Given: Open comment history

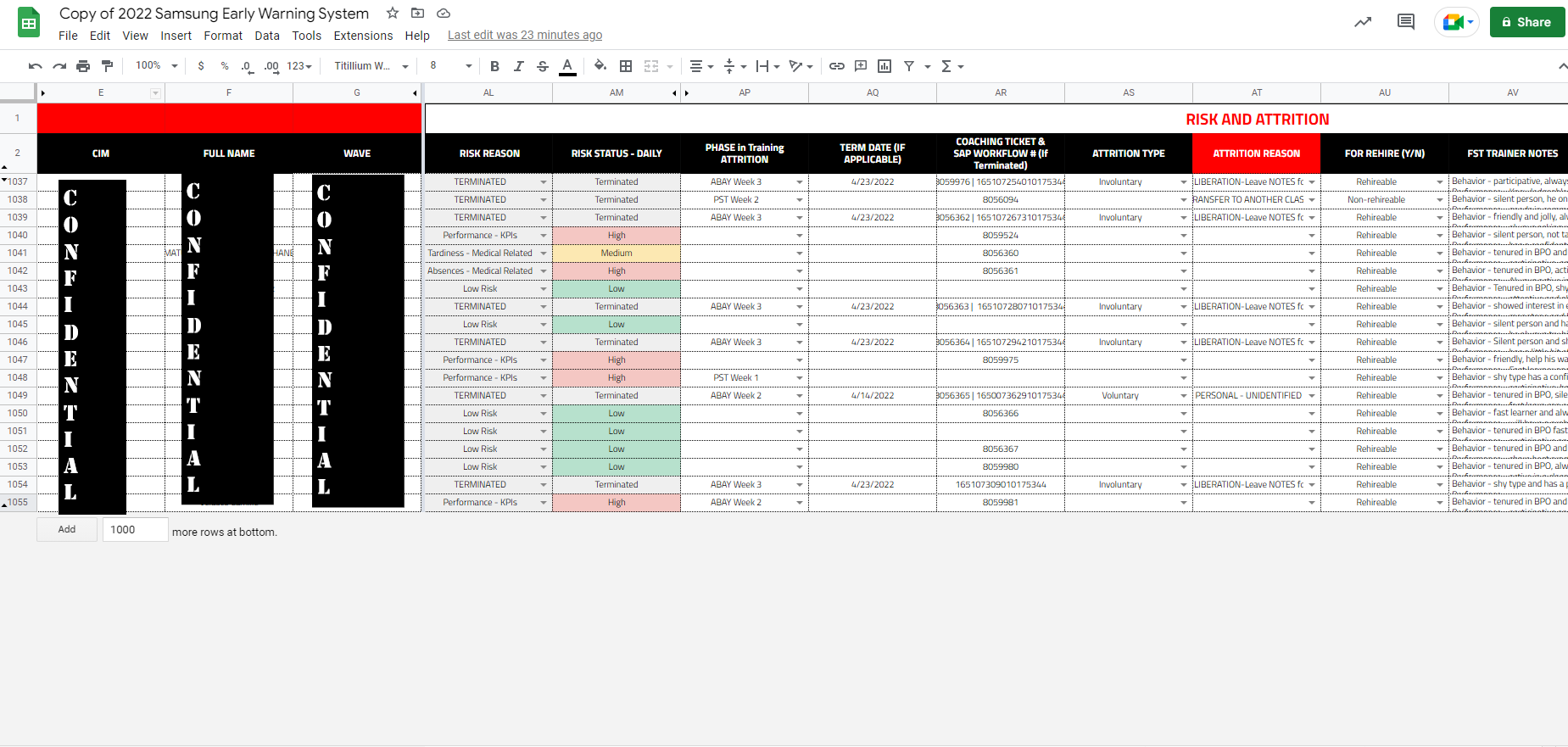Looking at the screenshot, I should [x=1406, y=22].
